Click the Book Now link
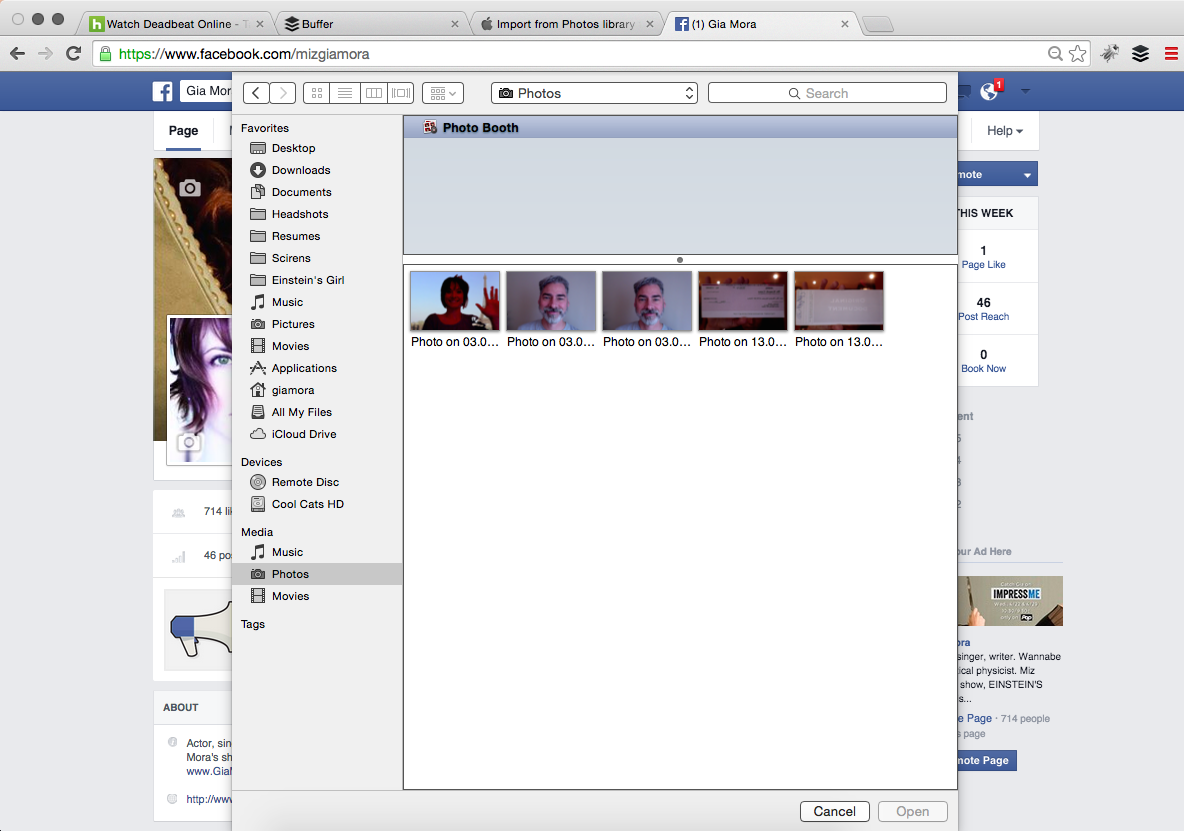This screenshot has height=831, width=1184. (983, 368)
